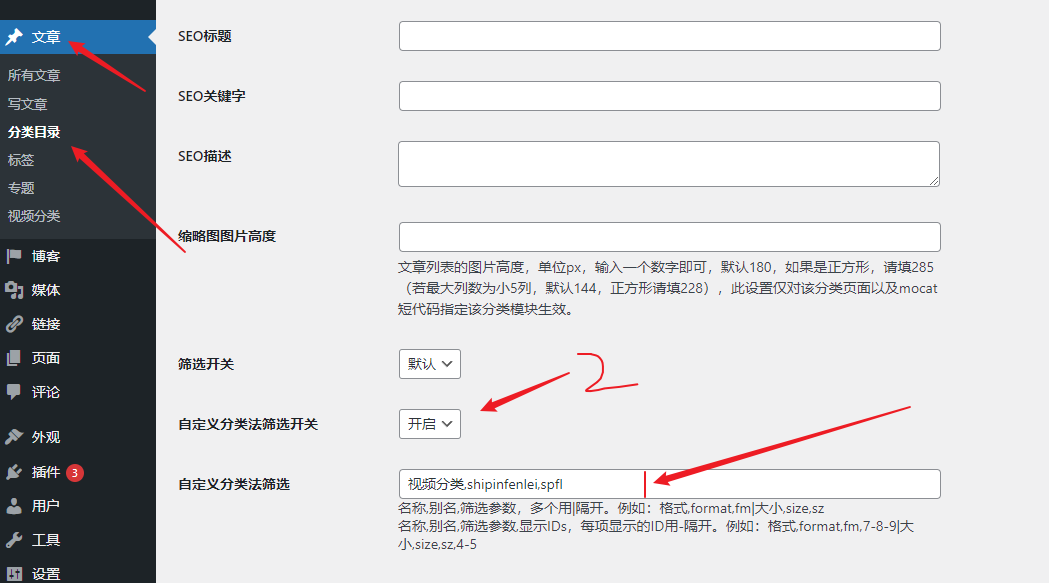
Task: Focus the SEO描述 textarea
Action: point(669,164)
